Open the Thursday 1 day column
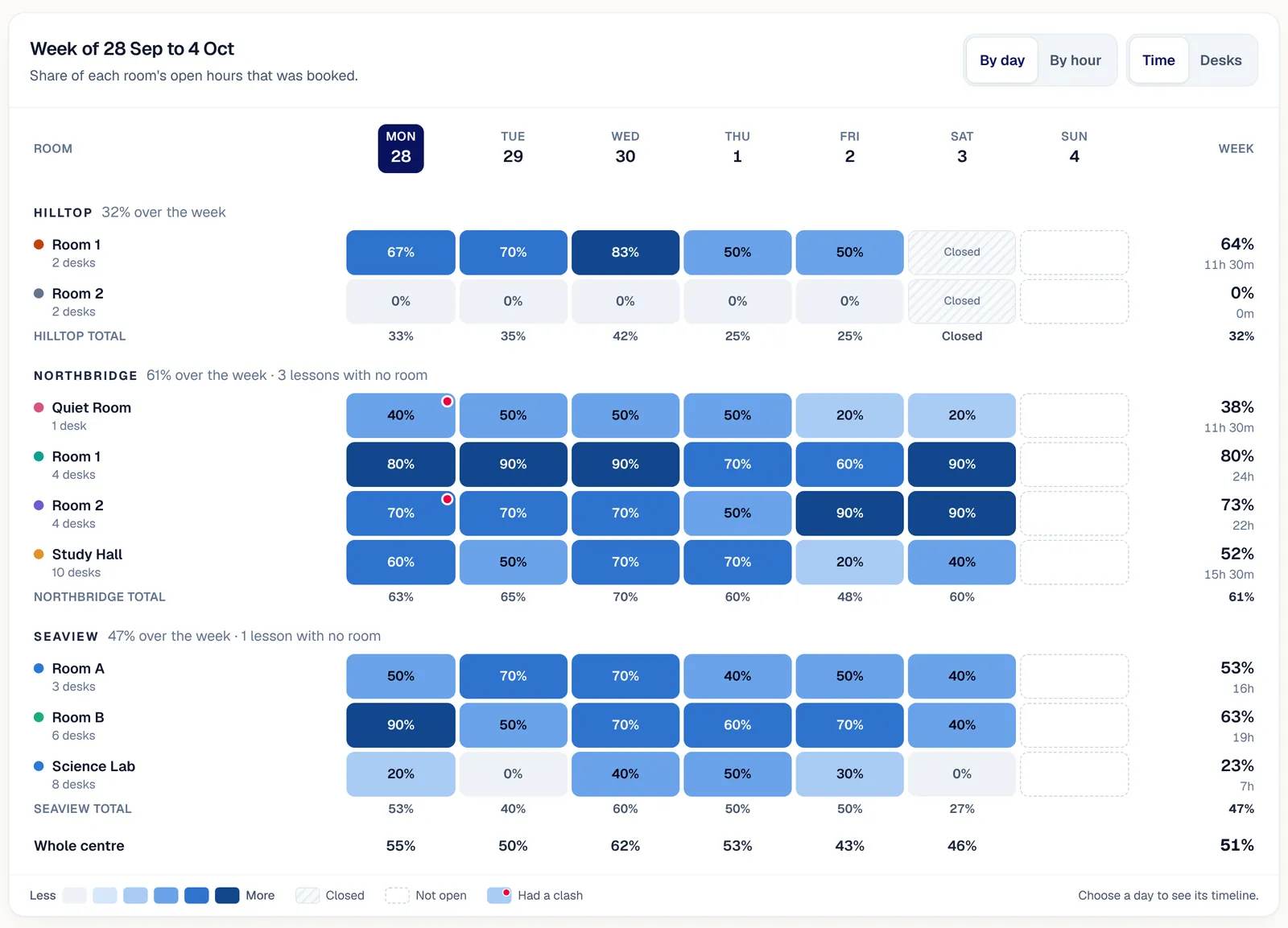Screen dimensions: 1288x928 pos(737,148)
